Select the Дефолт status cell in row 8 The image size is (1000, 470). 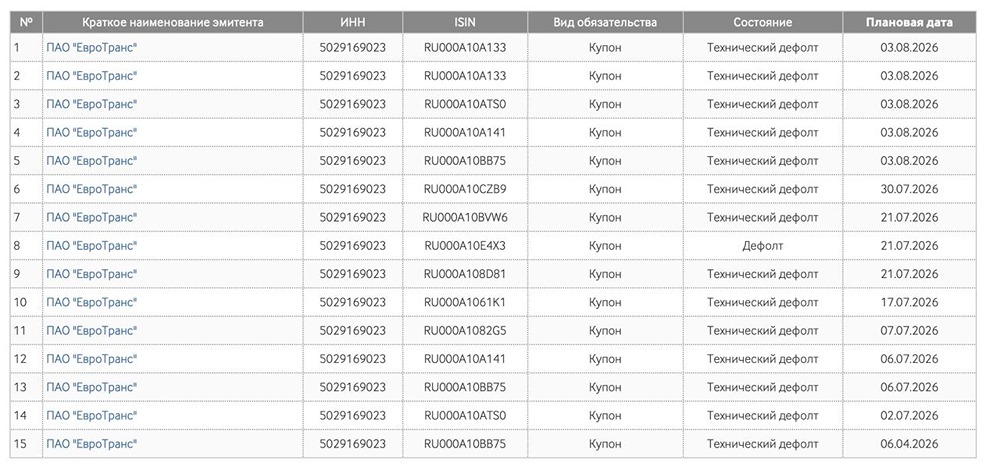click(x=762, y=246)
